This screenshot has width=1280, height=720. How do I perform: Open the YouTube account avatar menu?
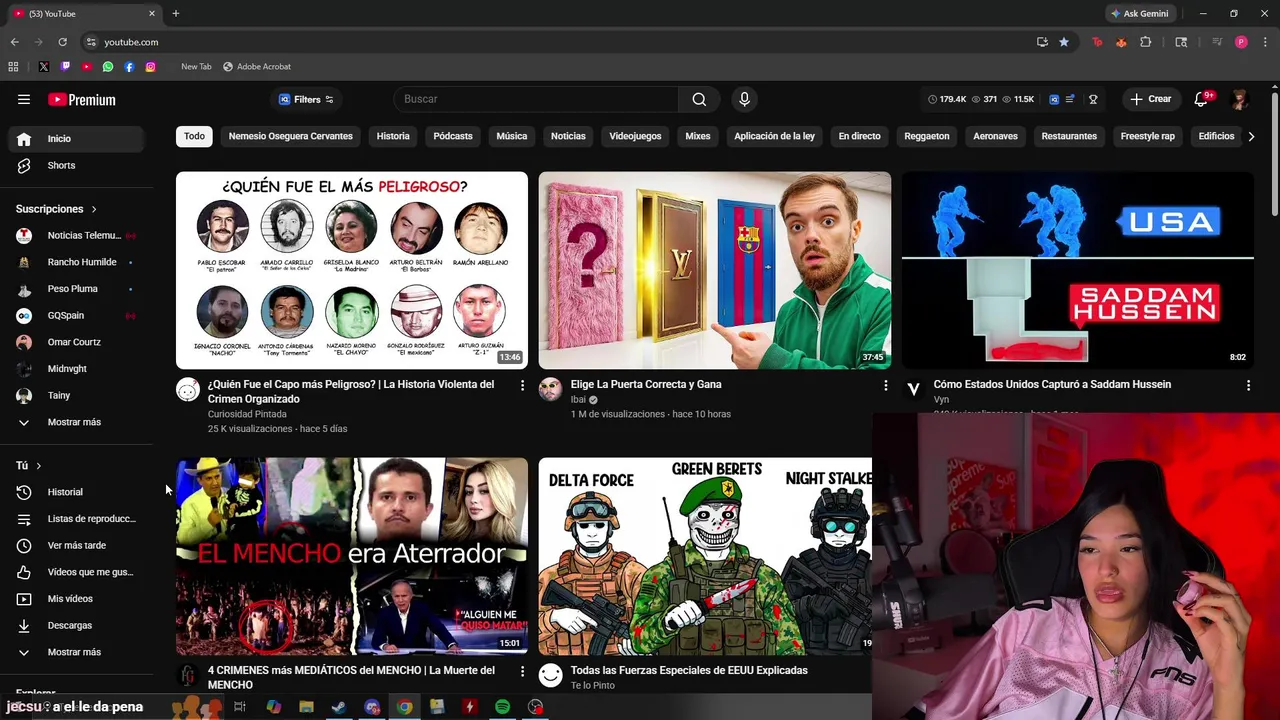[x=1240, y=99]
